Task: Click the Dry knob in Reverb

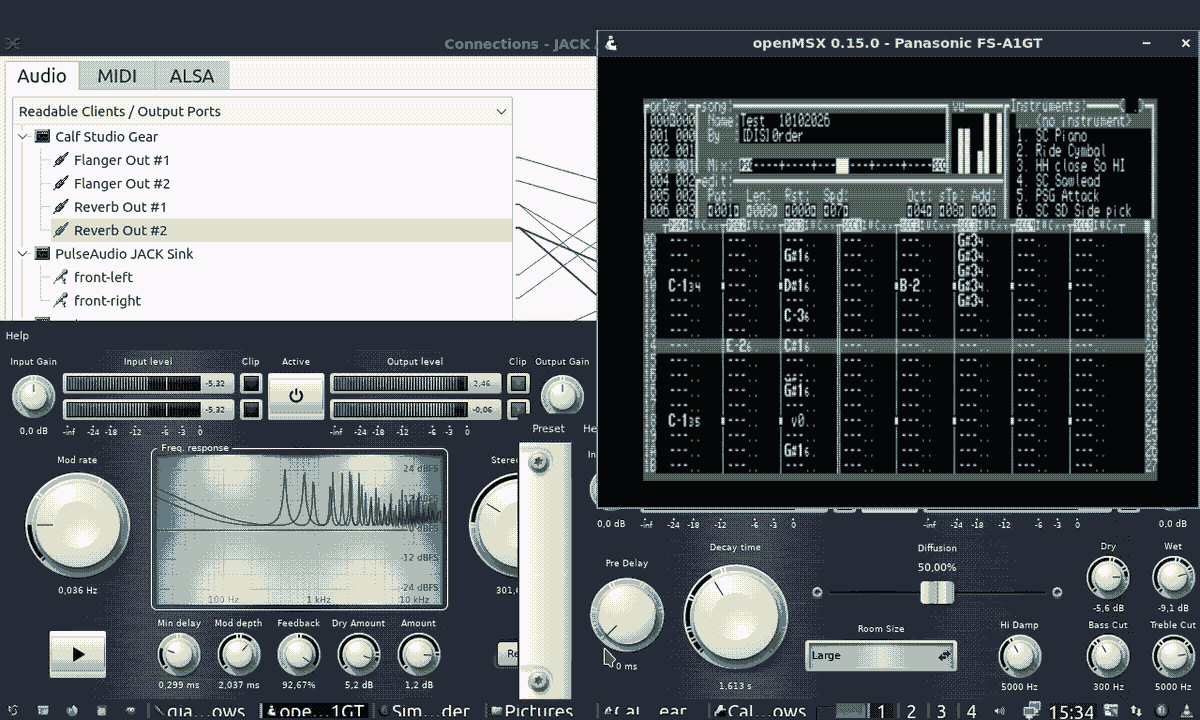Action: [1107, 578]
